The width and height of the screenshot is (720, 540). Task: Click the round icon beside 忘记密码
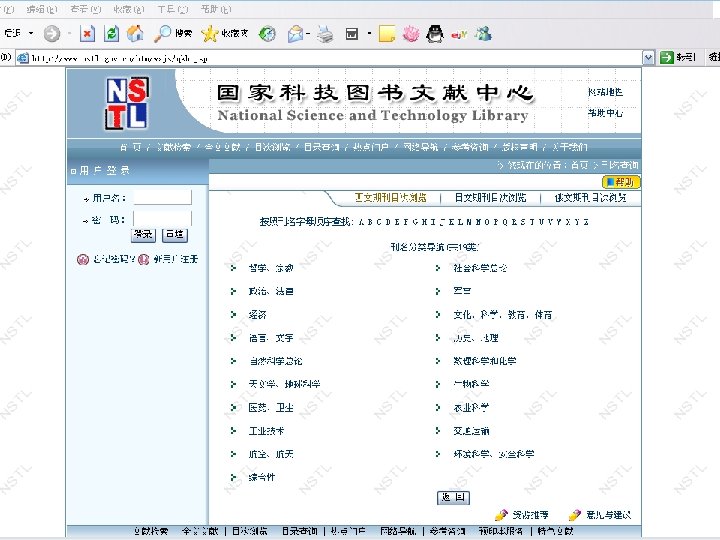(83, 259)
